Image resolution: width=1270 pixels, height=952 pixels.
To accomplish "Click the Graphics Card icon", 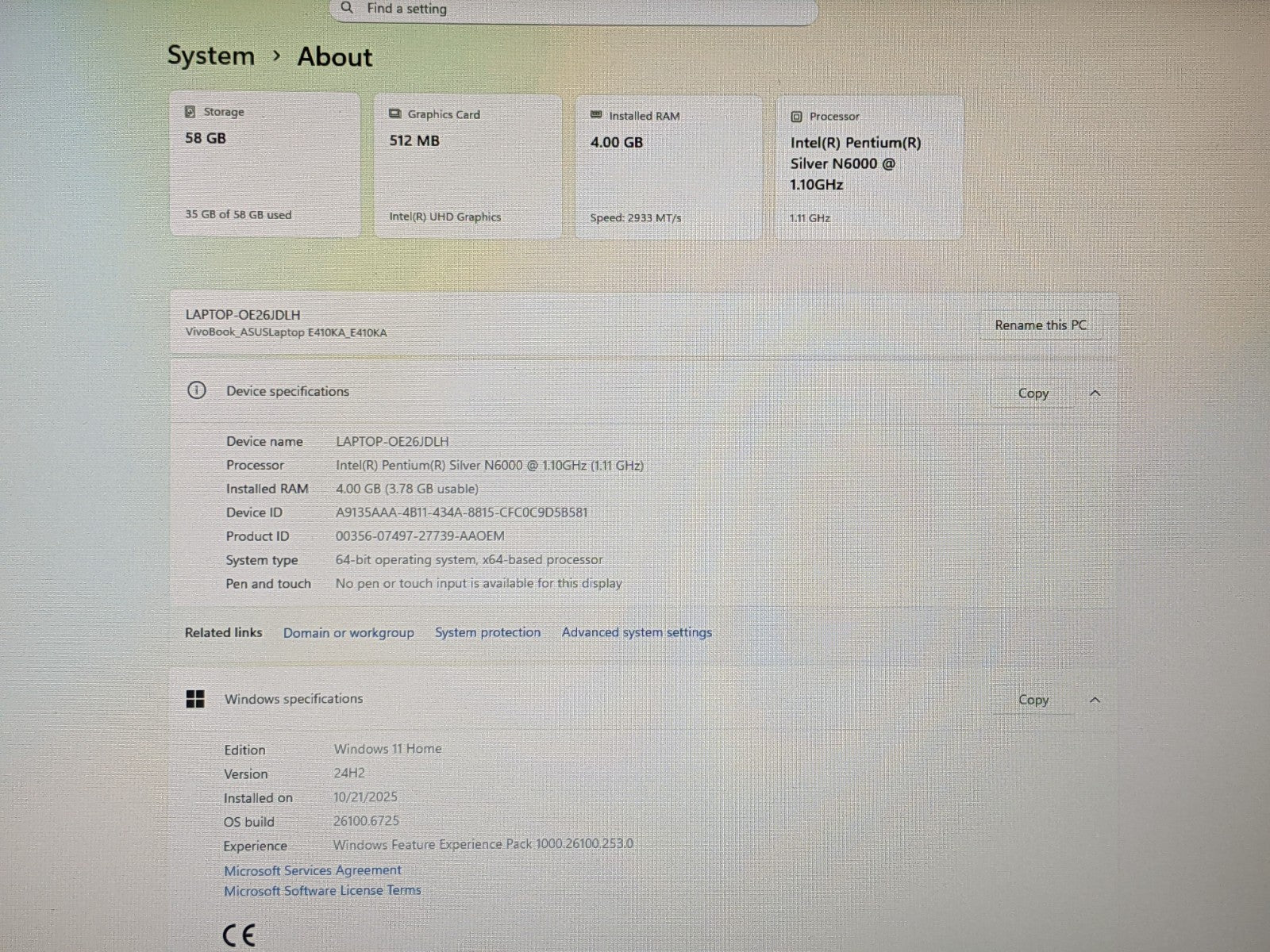I will [394, 114].
